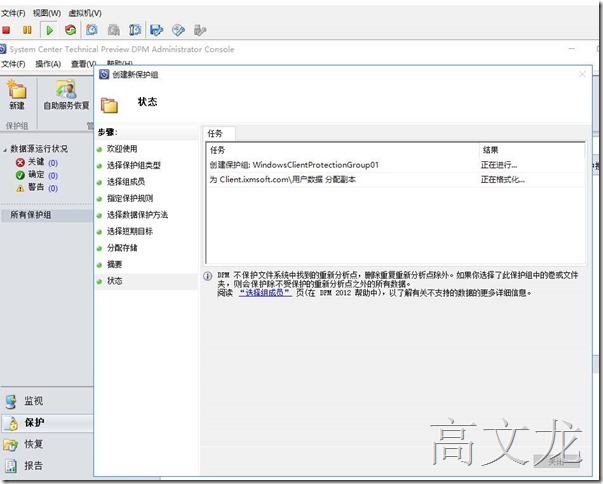Click the info icon beside DPM note

207,276
